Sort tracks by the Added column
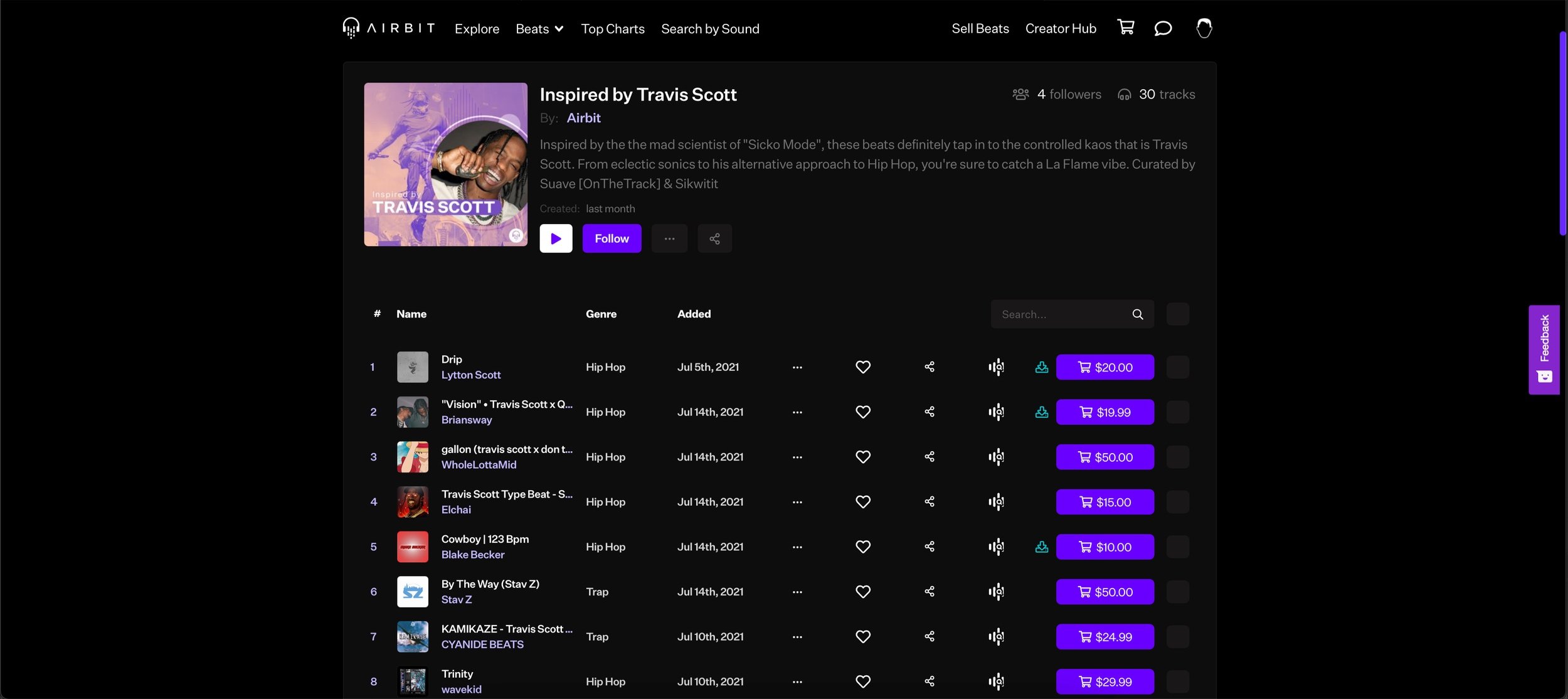 pos(694,314)
